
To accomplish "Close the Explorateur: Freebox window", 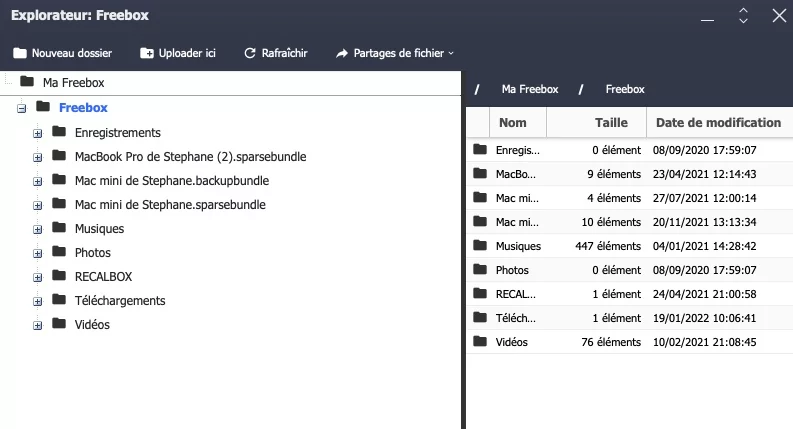I will [x=779, y=16].
